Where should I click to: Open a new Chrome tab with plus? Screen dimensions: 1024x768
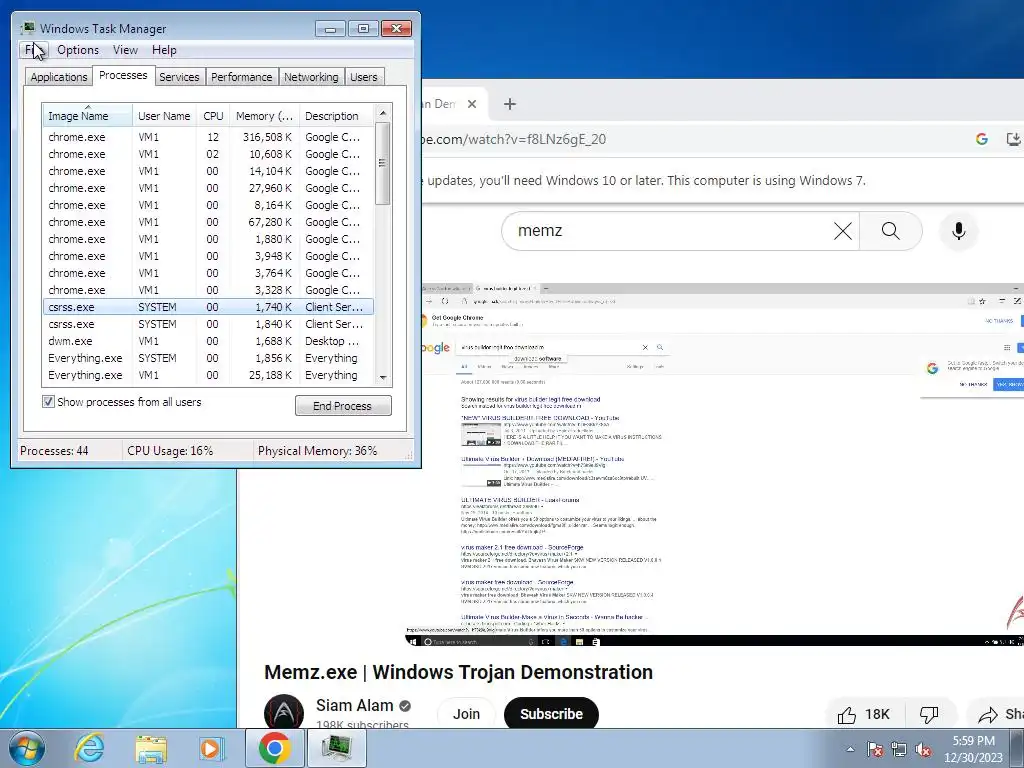(x=510, y=104)
